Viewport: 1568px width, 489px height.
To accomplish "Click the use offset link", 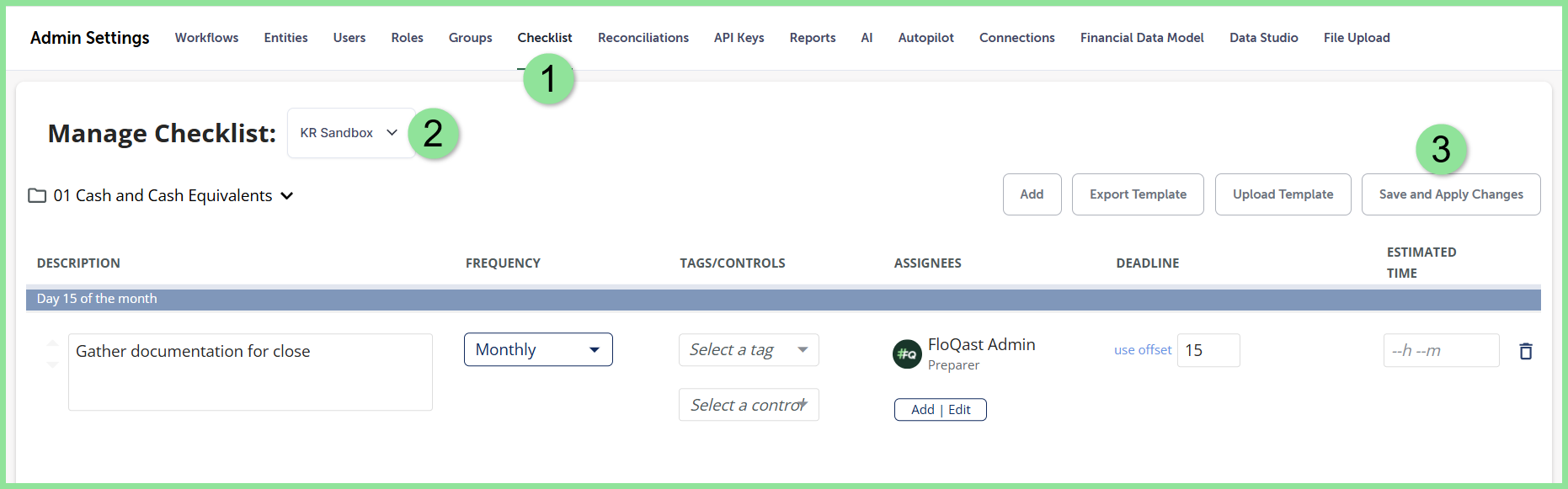I will pos(1143,350).
